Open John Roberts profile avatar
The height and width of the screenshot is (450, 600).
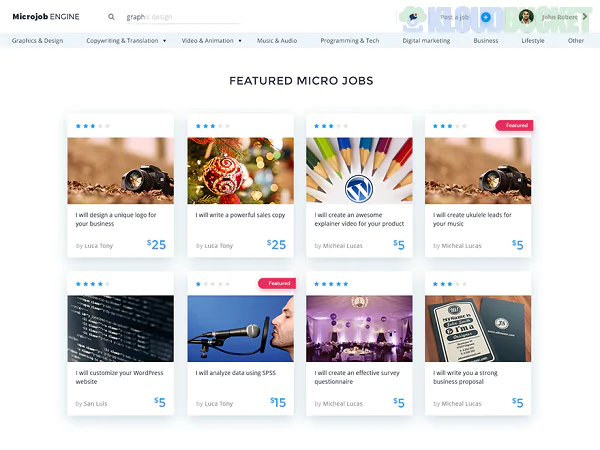pyautogui.click(x=527, y=17)
